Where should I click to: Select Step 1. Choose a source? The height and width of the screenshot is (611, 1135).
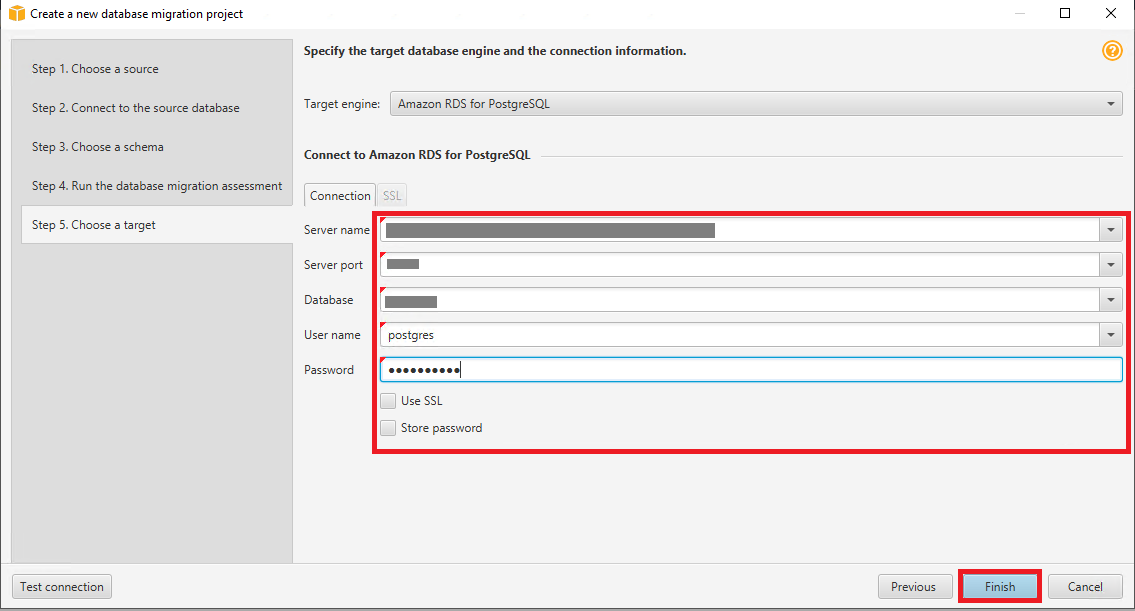(95, 69)
